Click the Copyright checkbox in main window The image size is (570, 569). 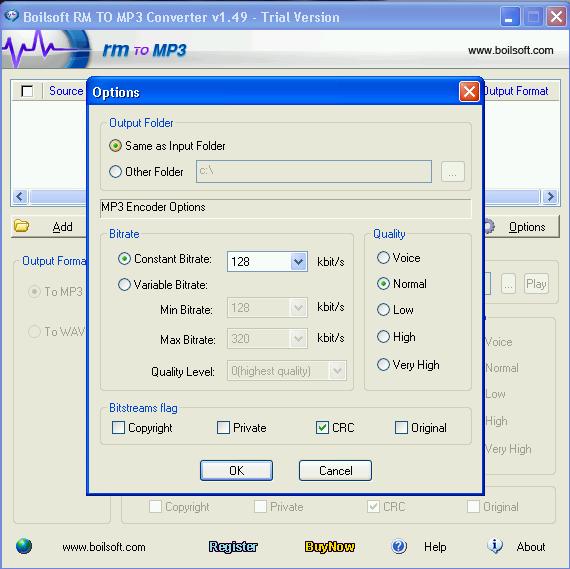156,506
